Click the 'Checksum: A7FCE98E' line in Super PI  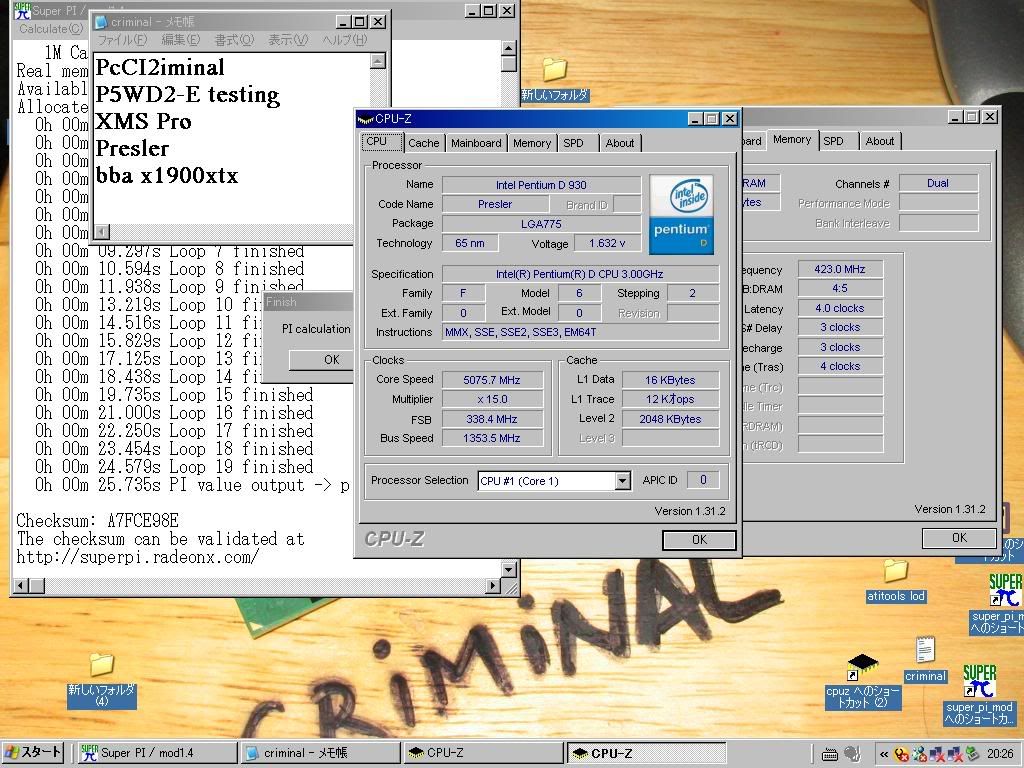(97, 521)
